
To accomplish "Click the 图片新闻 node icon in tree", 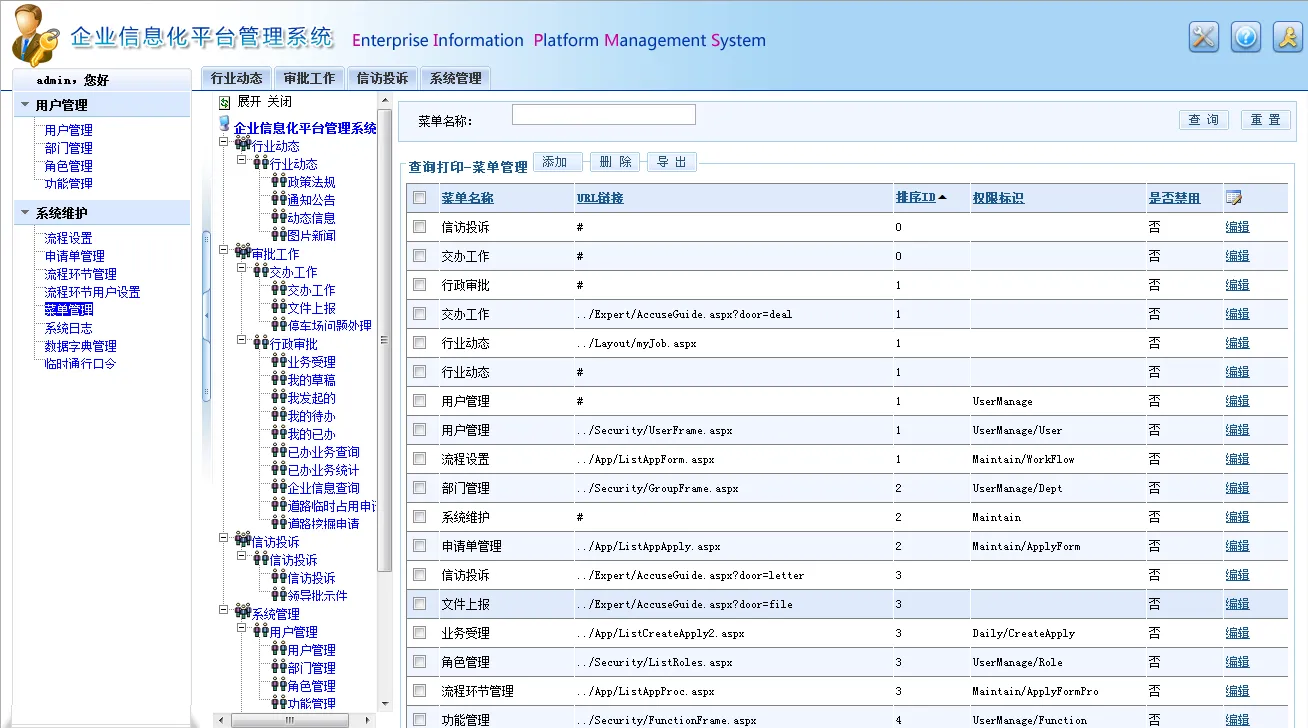I will pyautogui.click(x=279, y=236).
